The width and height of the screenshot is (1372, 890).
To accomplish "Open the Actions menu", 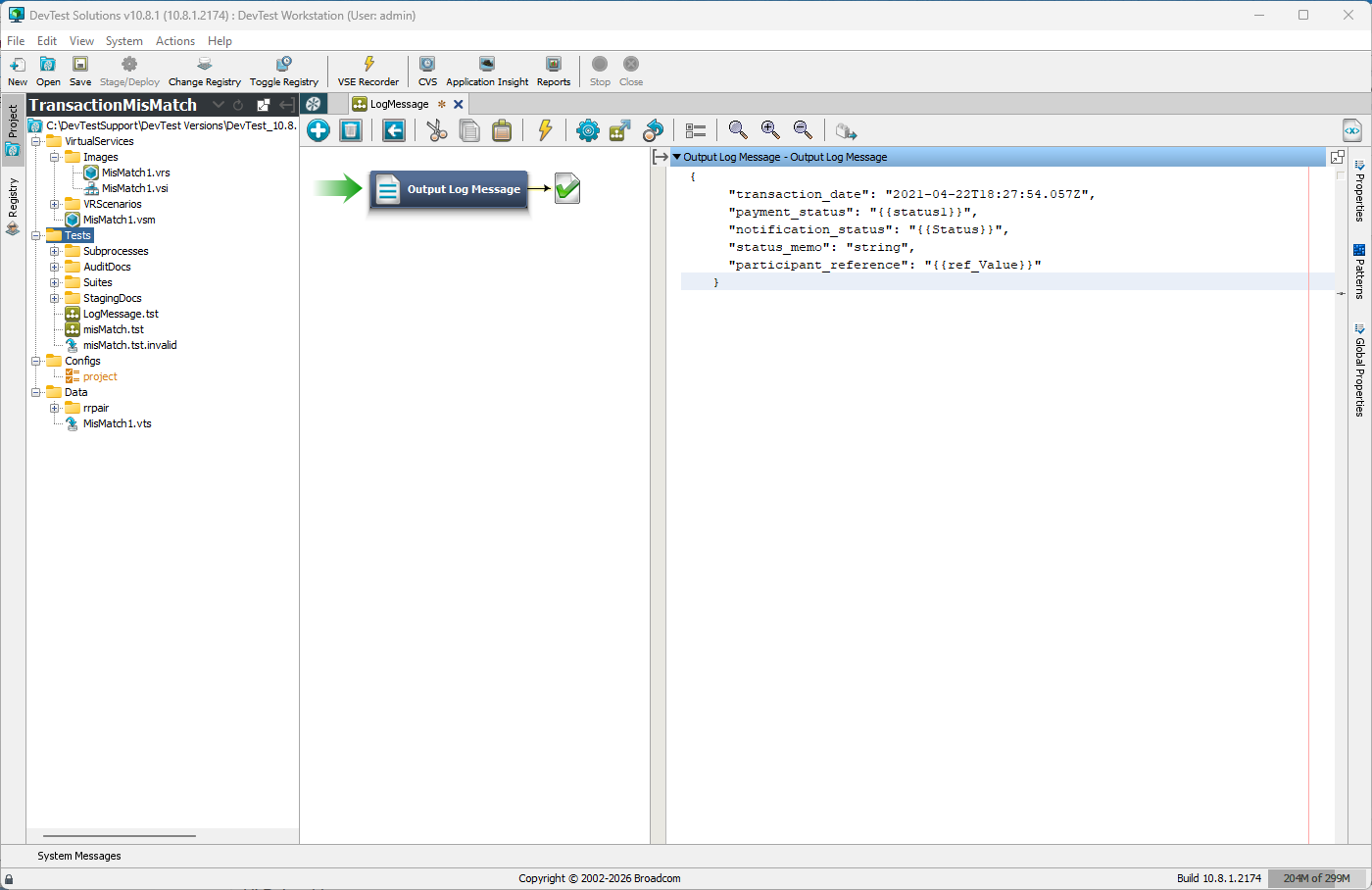I will point(175,41).
